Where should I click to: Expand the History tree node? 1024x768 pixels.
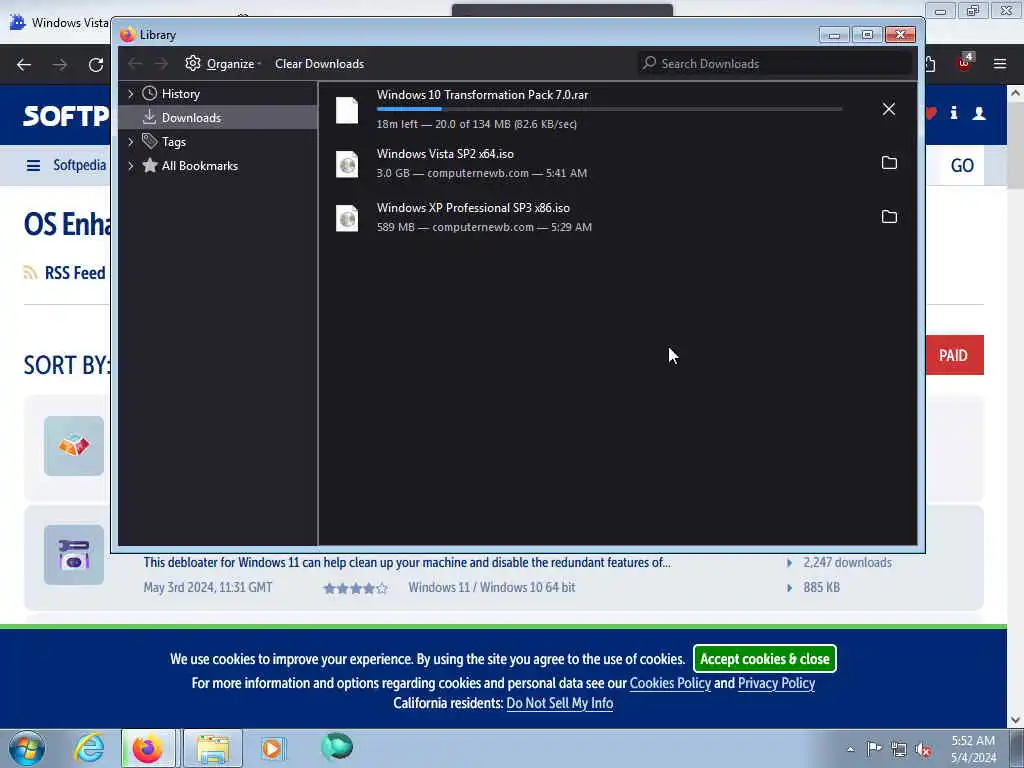click(x=131, y=94)
